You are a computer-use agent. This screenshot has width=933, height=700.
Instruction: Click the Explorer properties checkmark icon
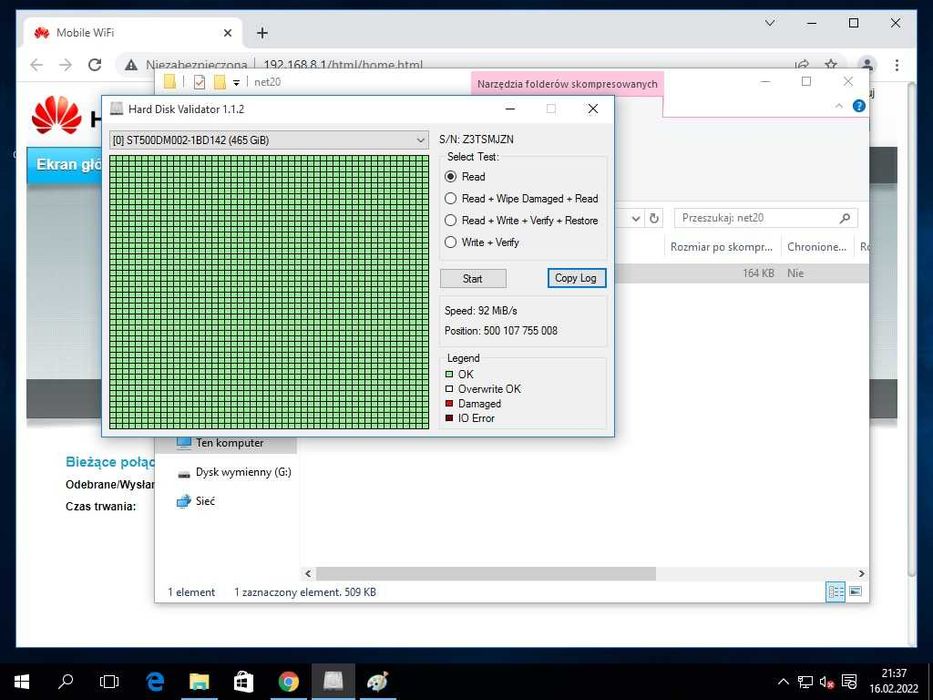click(199, 82)
